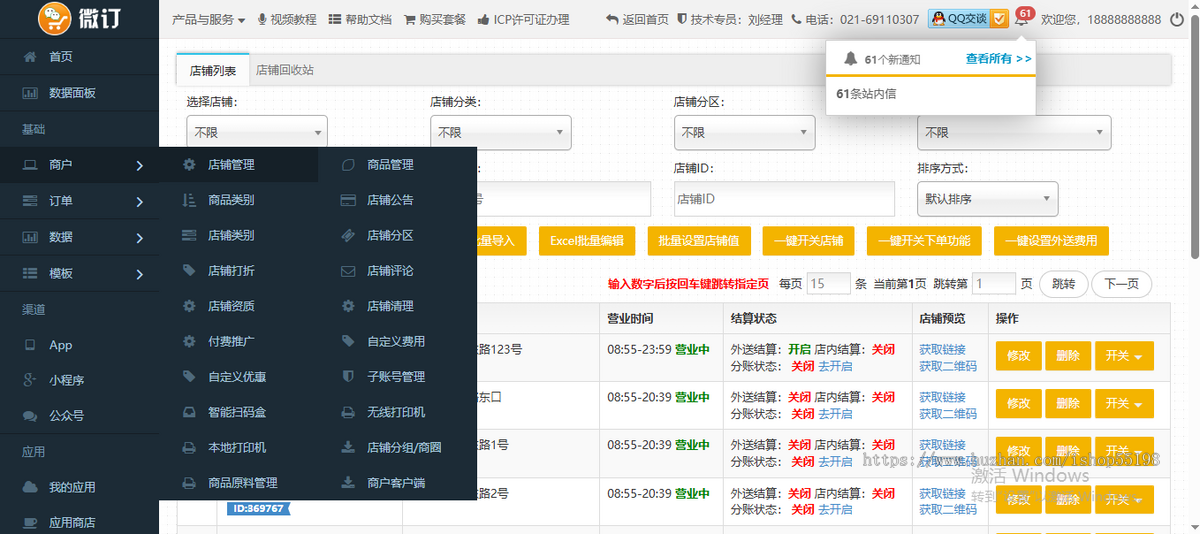Click the 店铺ID input field
The width and height of the screenshot is (1200, 534).
coord(784,199)
